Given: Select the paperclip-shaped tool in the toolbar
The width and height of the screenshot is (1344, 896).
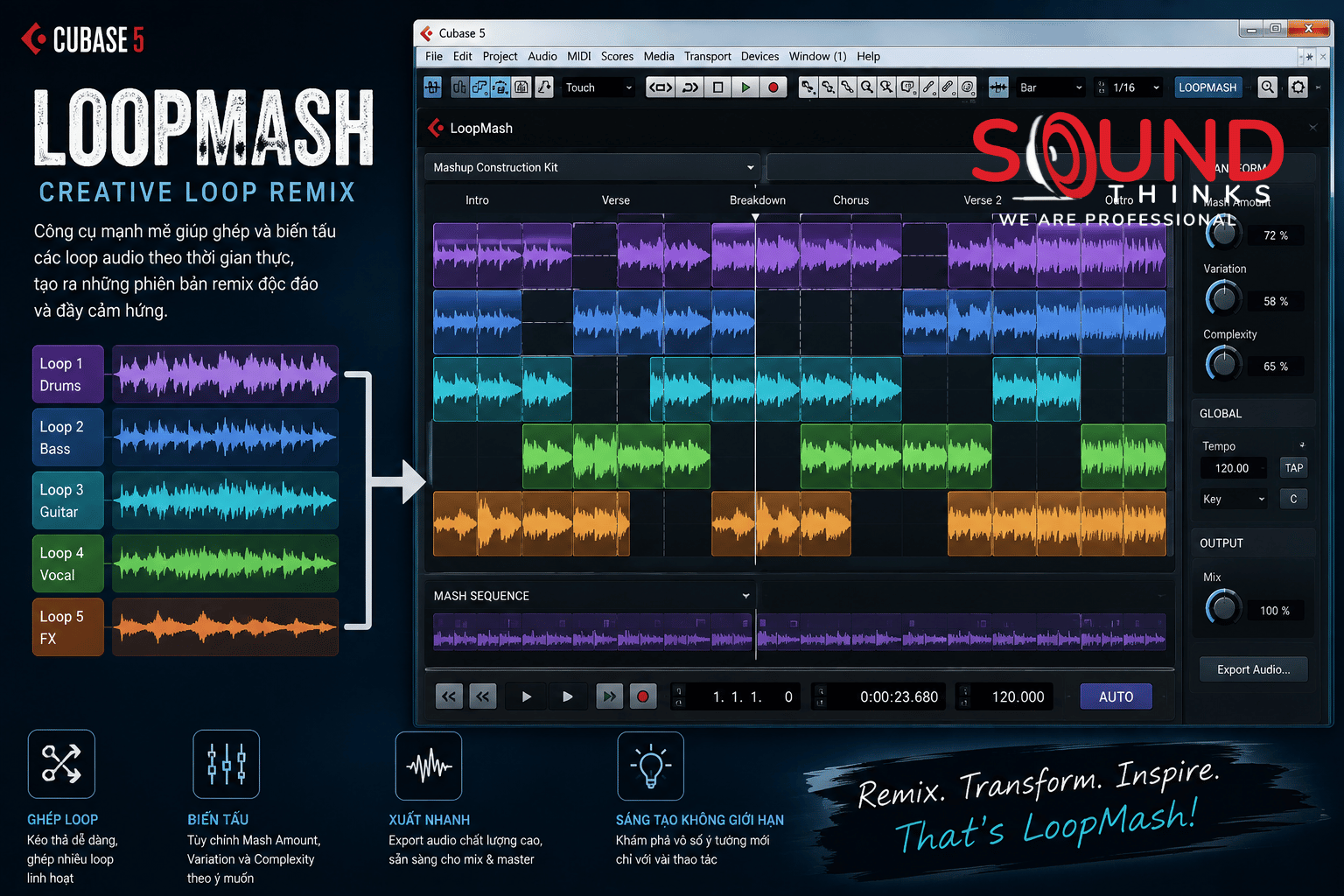Looking at the screenshot, I should tap(948, 87).
